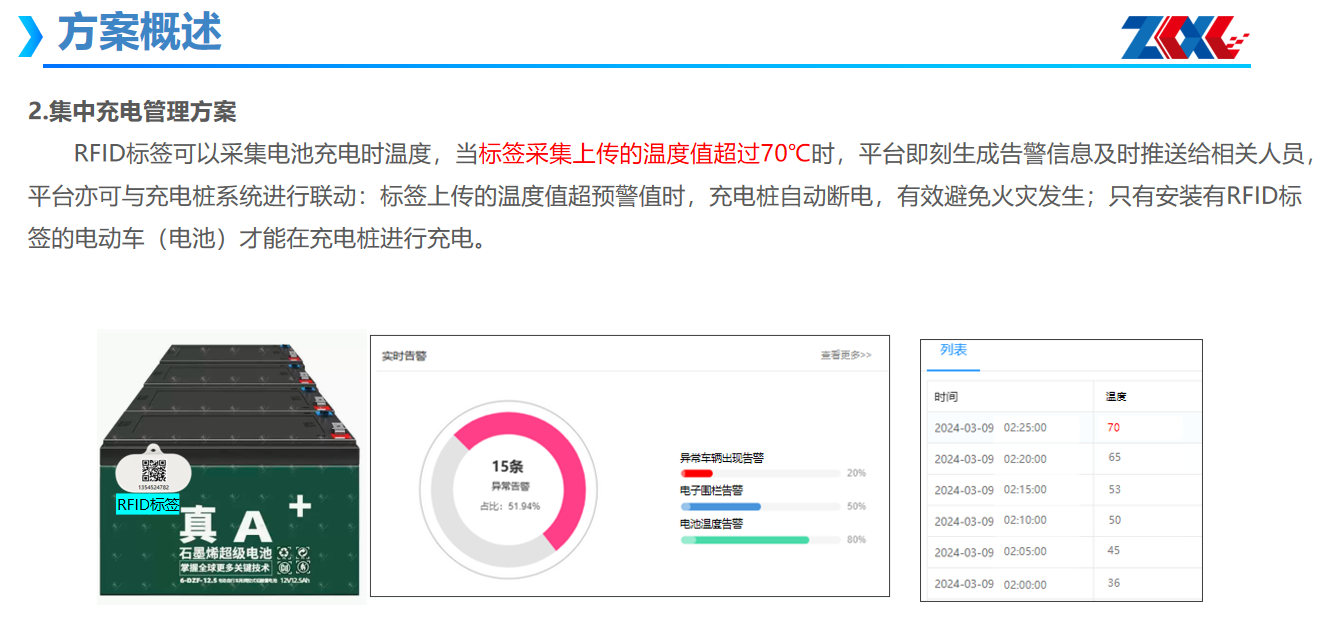Open the 查看更多>> link
1329x630 pixels.
tap(846, 355)
